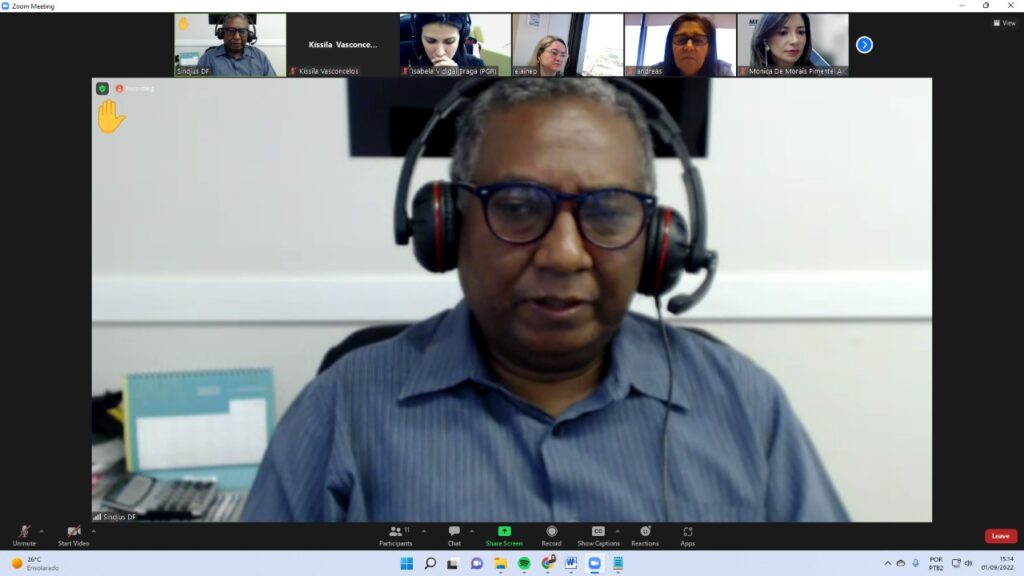Viewport: 1024px width, 576px height.
Task: Open Spotify from the taskbar
Action: pyautogui.click(x=524, y=563)
